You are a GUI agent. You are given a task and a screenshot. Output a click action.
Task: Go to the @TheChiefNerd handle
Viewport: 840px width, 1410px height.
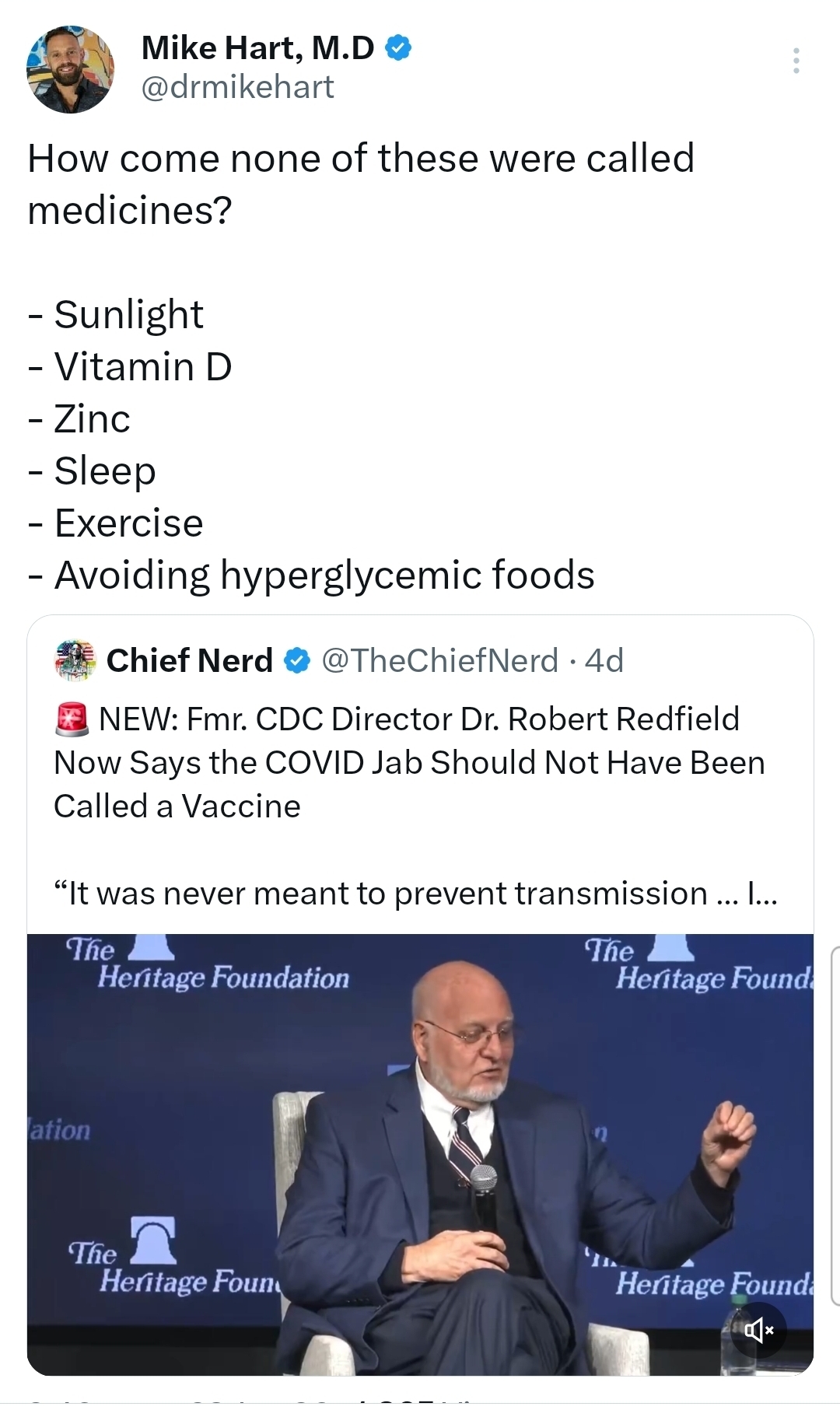tap(439, 661)
